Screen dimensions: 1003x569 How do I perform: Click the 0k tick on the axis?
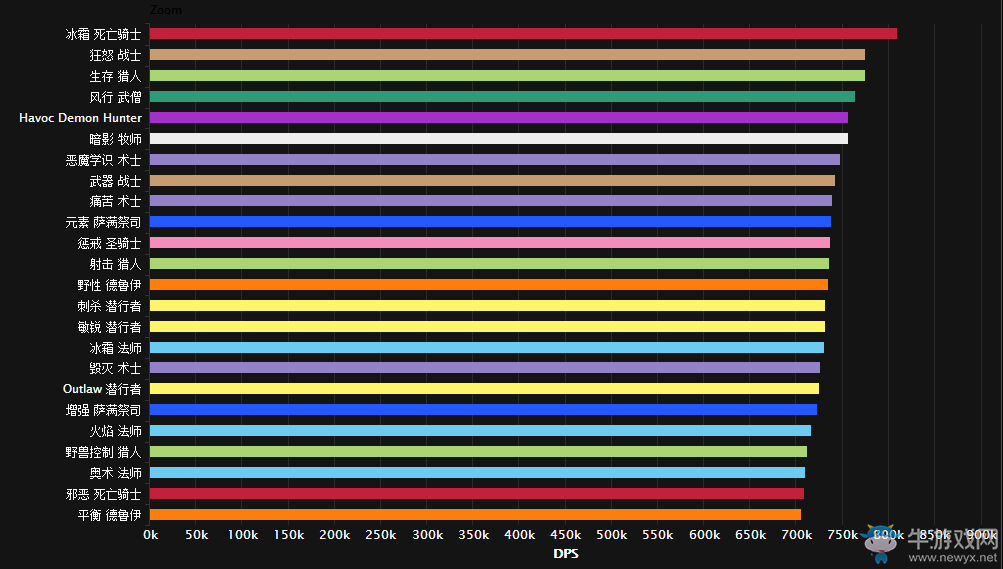[150, 536]
